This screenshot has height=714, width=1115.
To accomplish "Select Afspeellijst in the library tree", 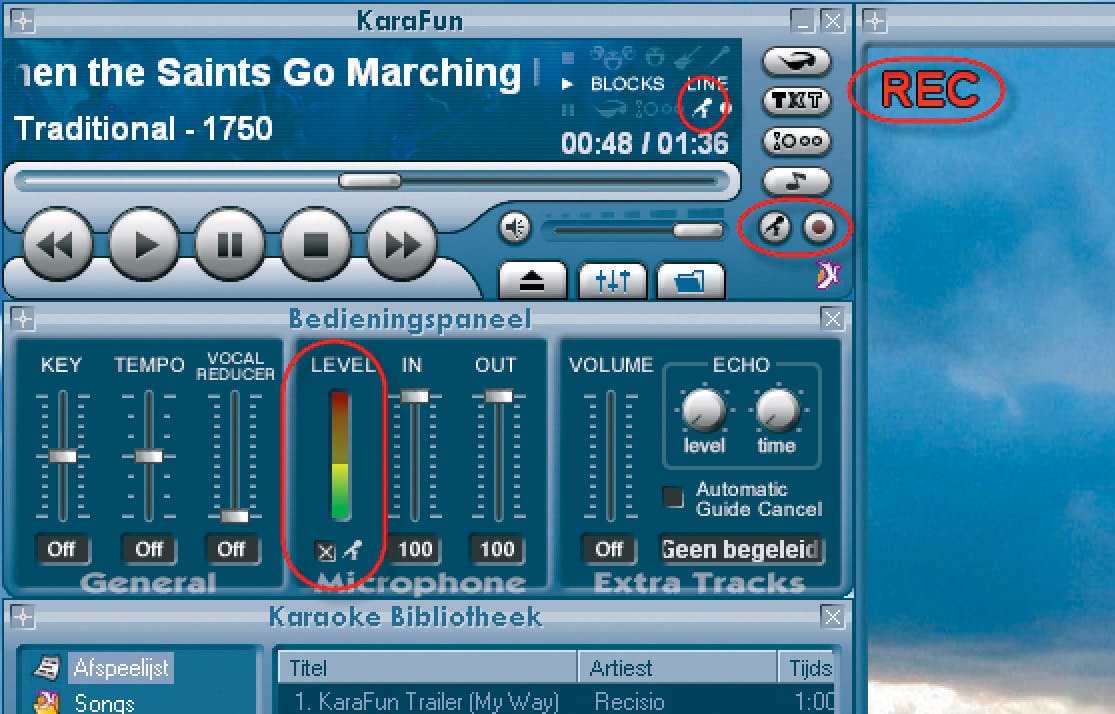I will 121,668.
